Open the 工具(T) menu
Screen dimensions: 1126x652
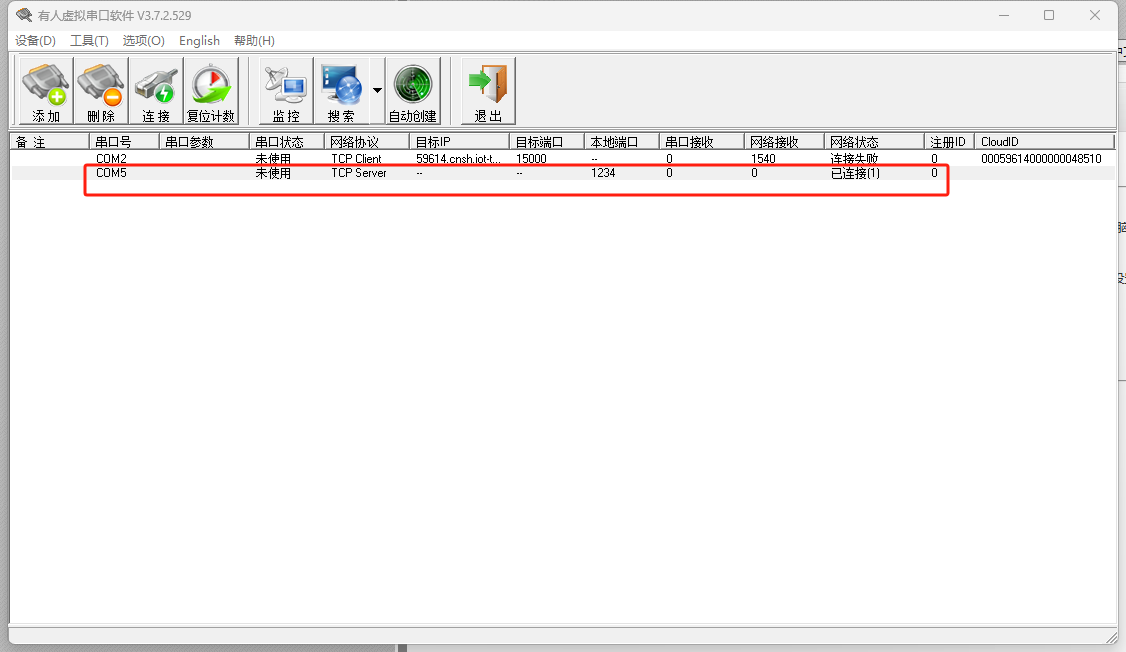click(89, 41)
